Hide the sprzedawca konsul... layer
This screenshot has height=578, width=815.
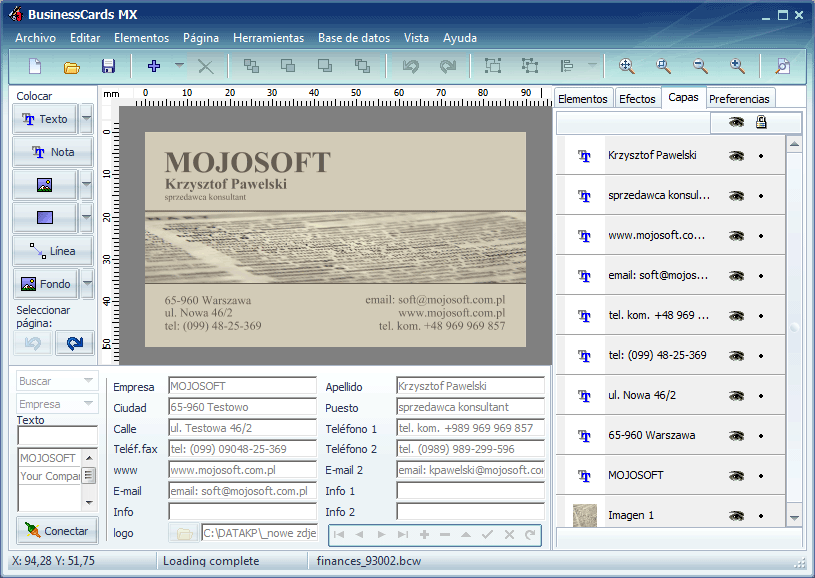pyautogui.click(x=736, y=195)
